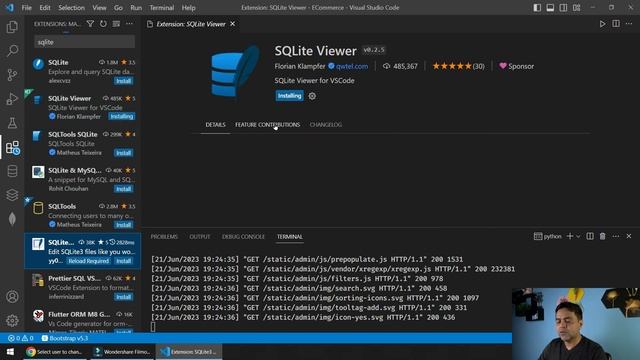Open the layered stack icon view

point(12,195)
